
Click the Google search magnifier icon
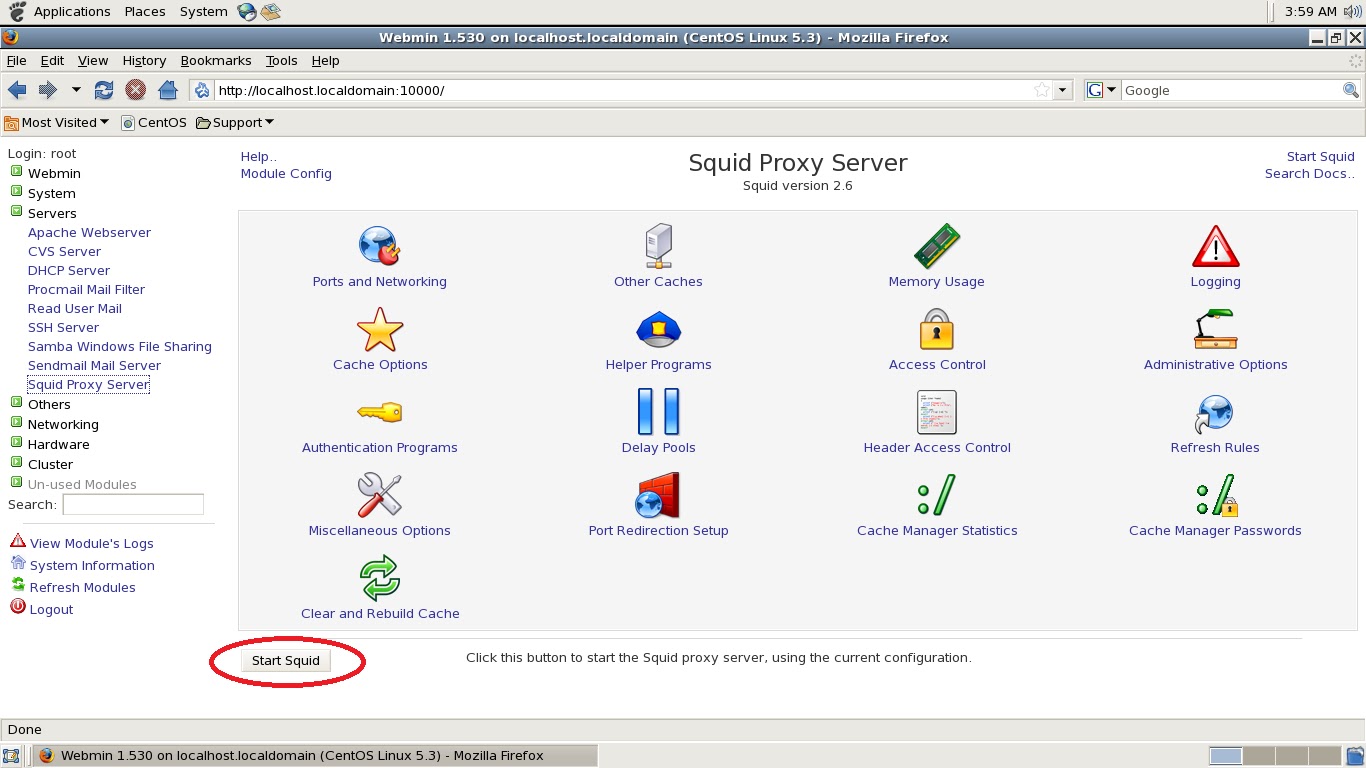[x=1351, y=90]
